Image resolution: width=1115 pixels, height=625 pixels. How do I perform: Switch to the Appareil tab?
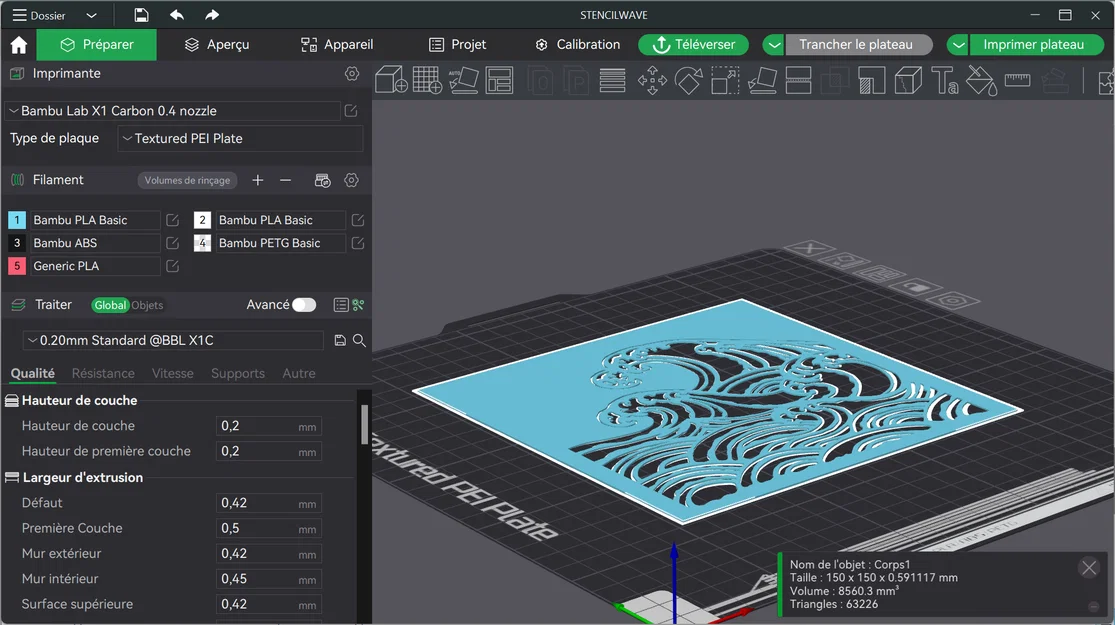click(337, 45)
